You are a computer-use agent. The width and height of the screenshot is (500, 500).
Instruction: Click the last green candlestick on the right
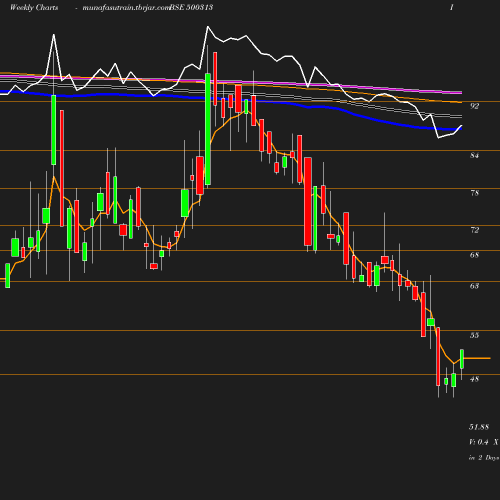tap(462, 359)
